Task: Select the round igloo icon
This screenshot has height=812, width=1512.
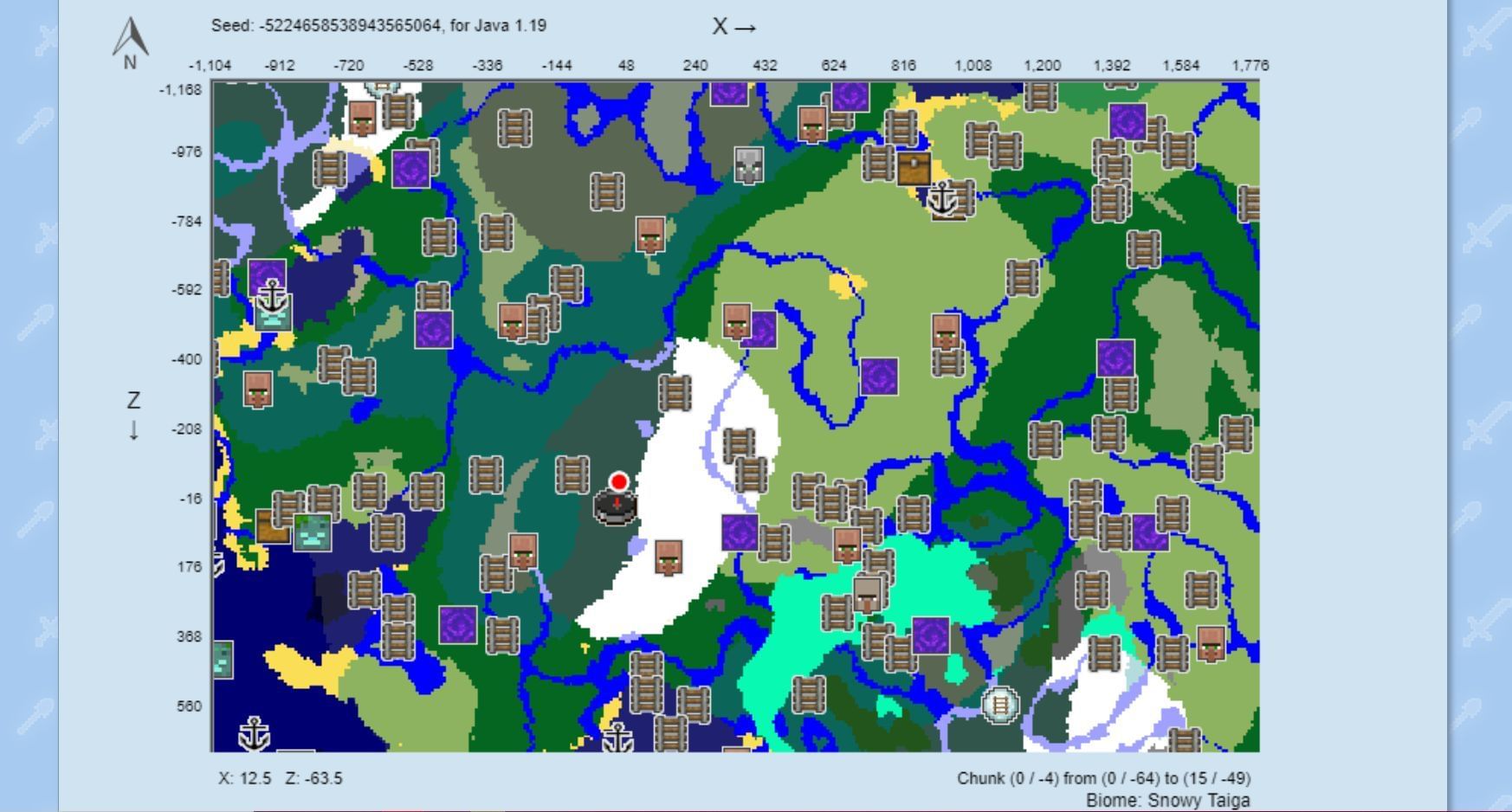Action: [1000, 706]
